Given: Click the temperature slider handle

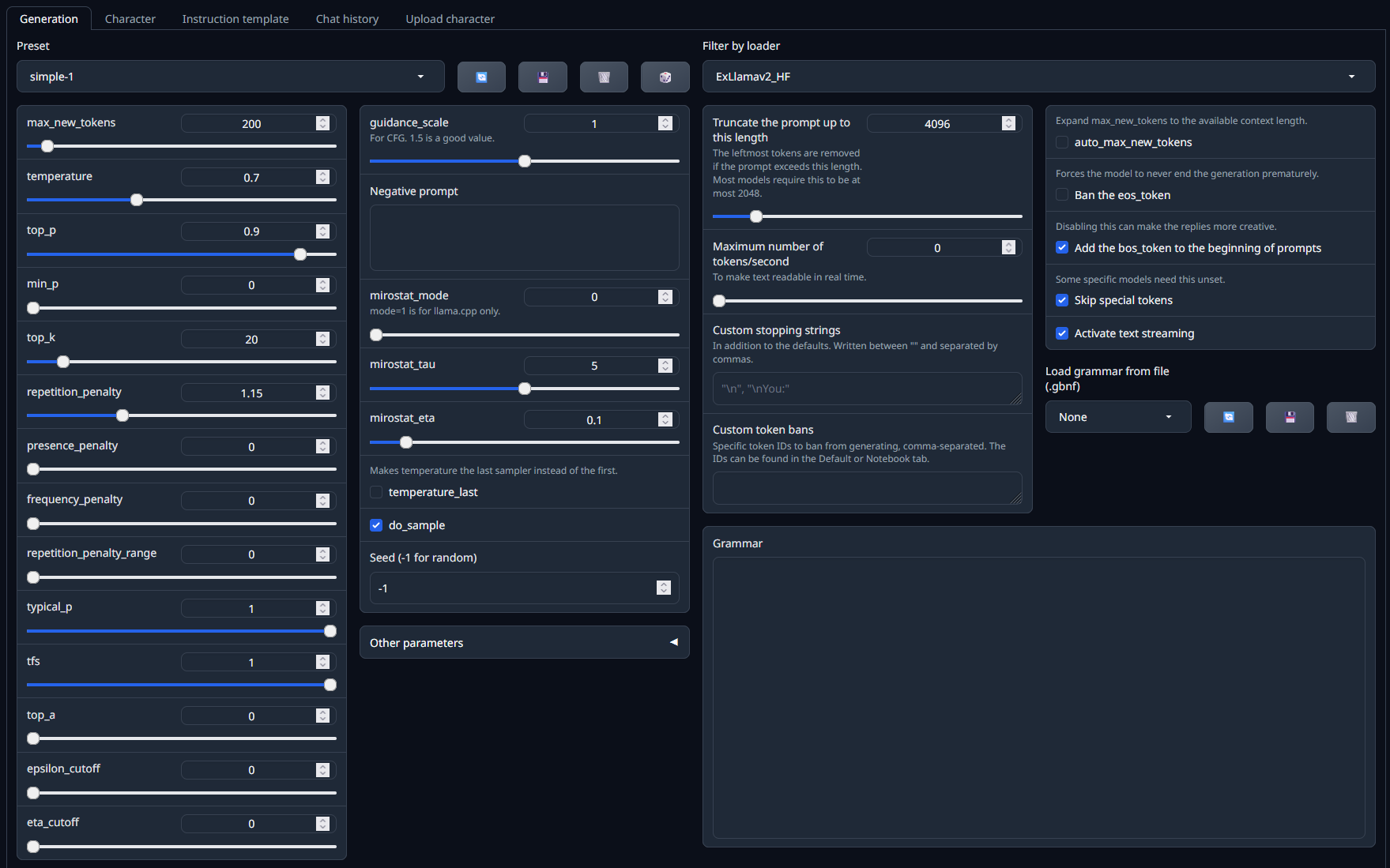Looking at the screenshot, I should [137, 200].
